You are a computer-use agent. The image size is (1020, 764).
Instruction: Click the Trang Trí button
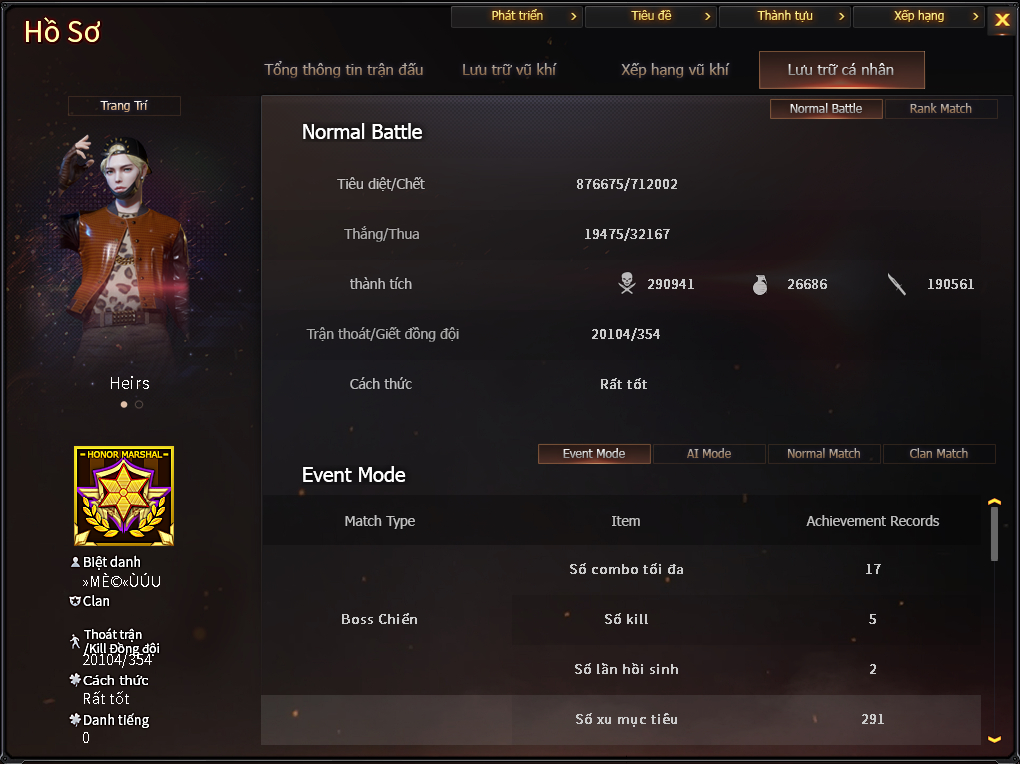coord(124,105)
